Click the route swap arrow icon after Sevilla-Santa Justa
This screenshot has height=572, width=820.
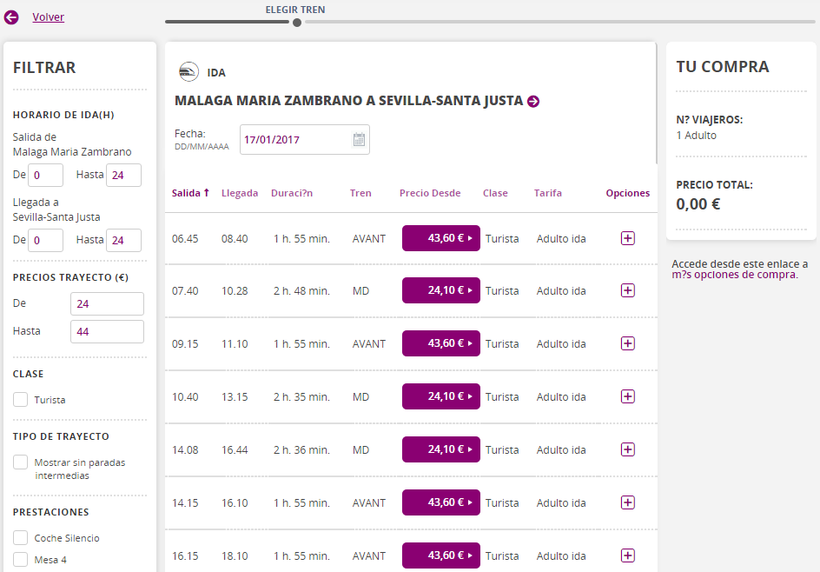tap(533, 101)
